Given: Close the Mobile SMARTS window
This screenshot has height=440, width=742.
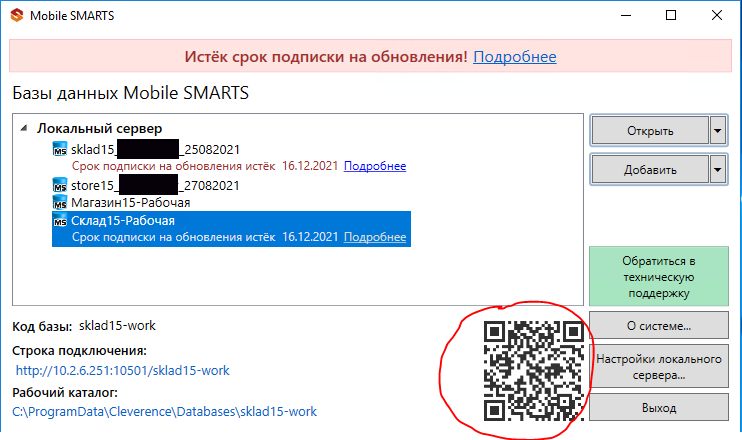Looking at the screenshot, I should [x=717, y=15].
